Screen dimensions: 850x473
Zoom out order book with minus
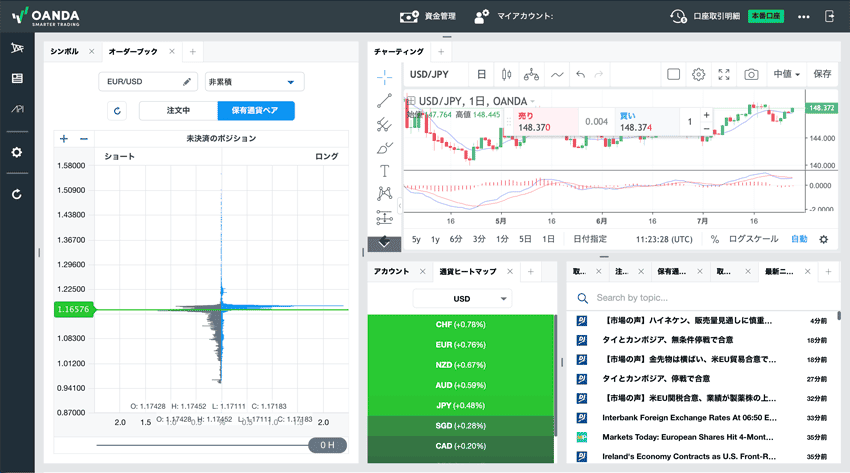tap(83, 139)
